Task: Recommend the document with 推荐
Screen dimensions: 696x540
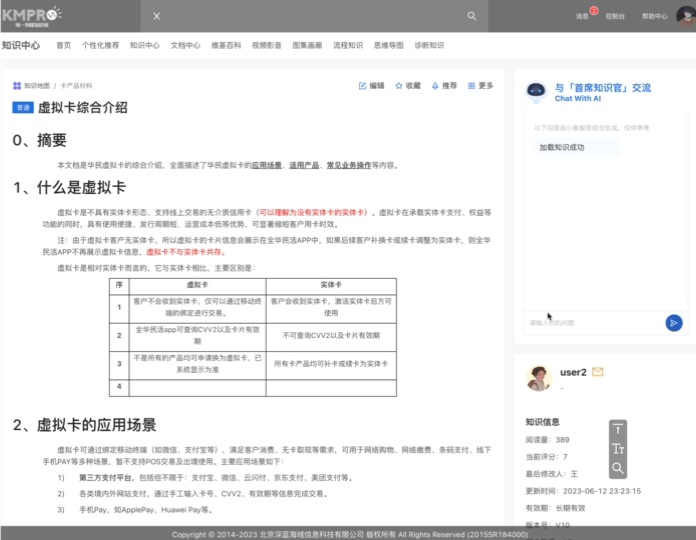Action: point(444,86)
